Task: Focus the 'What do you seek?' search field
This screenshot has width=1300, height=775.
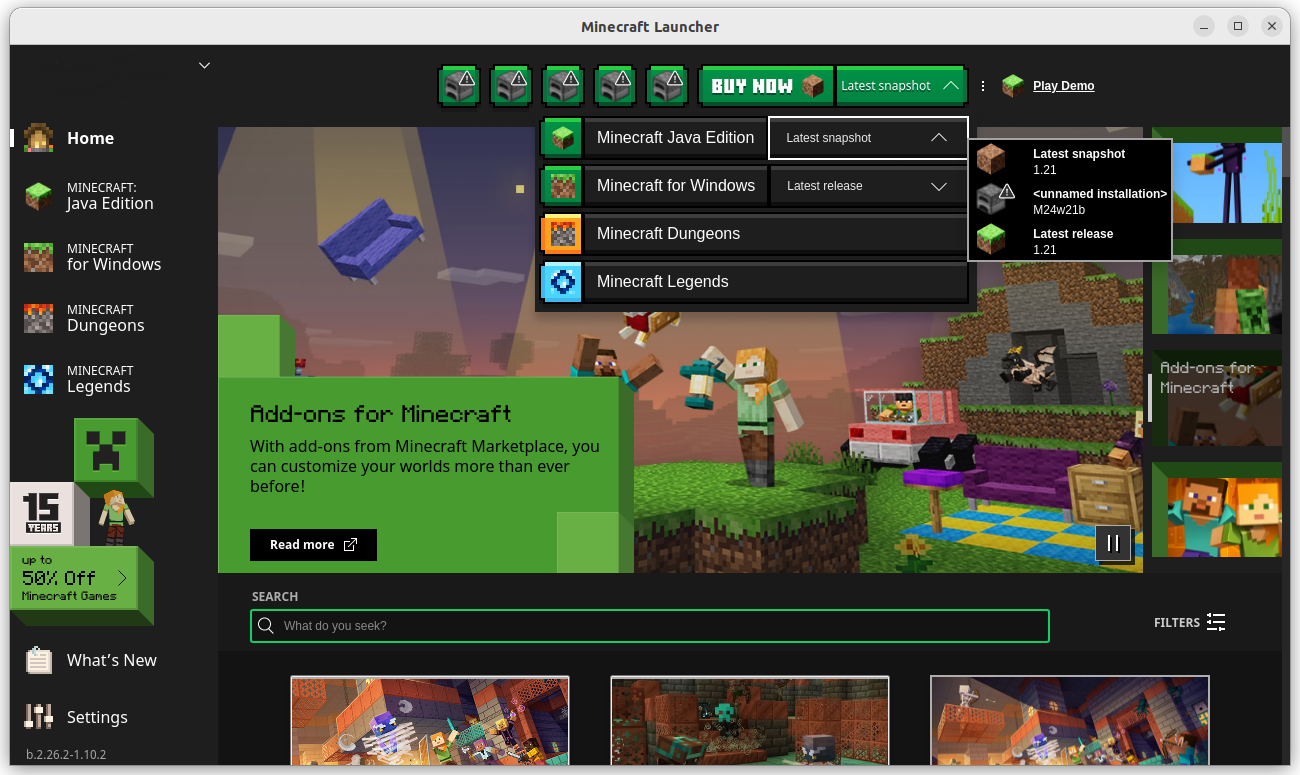Action: click(650, 626)
